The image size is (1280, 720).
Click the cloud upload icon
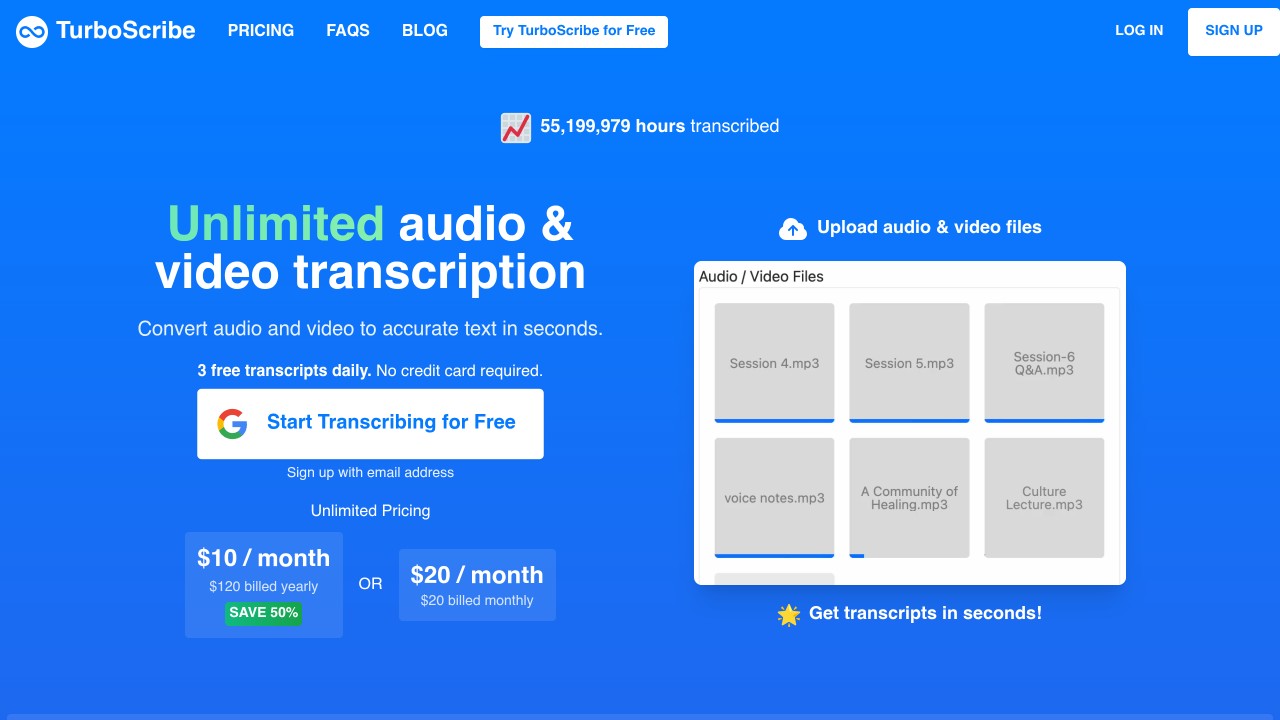coord(793,229)
